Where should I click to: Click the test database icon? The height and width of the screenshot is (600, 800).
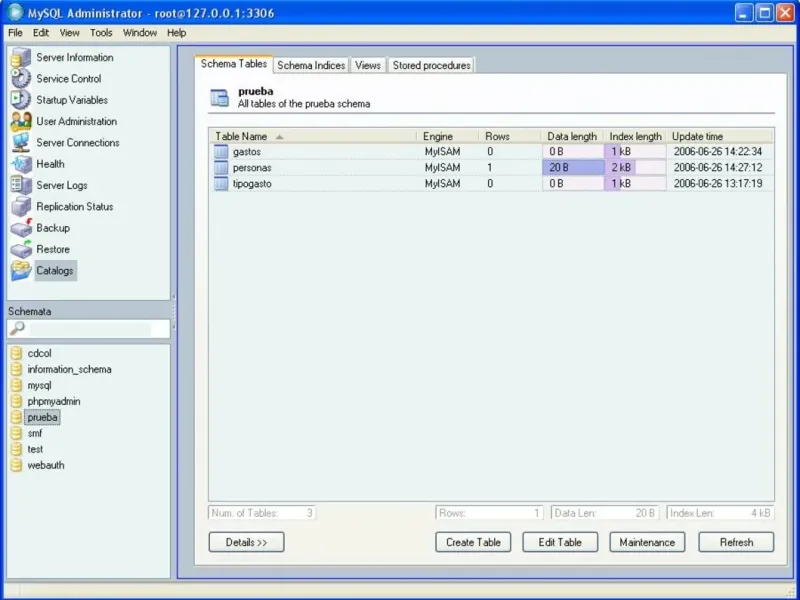pyautogui.click(x=16, y=449)
